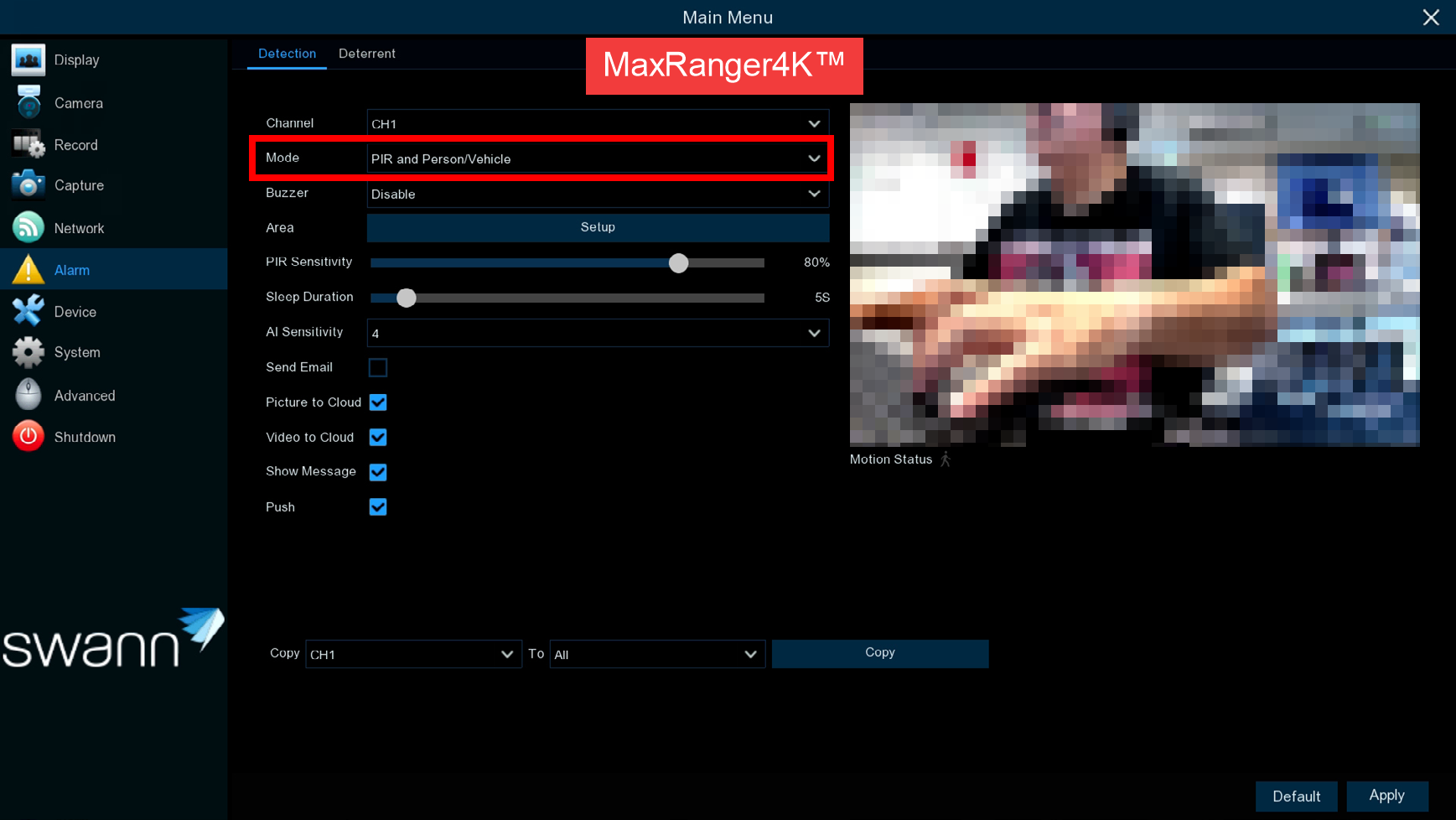1456x820 pixels.
Task: Click the camera preview thumbnail
Action: point(1134,274)
